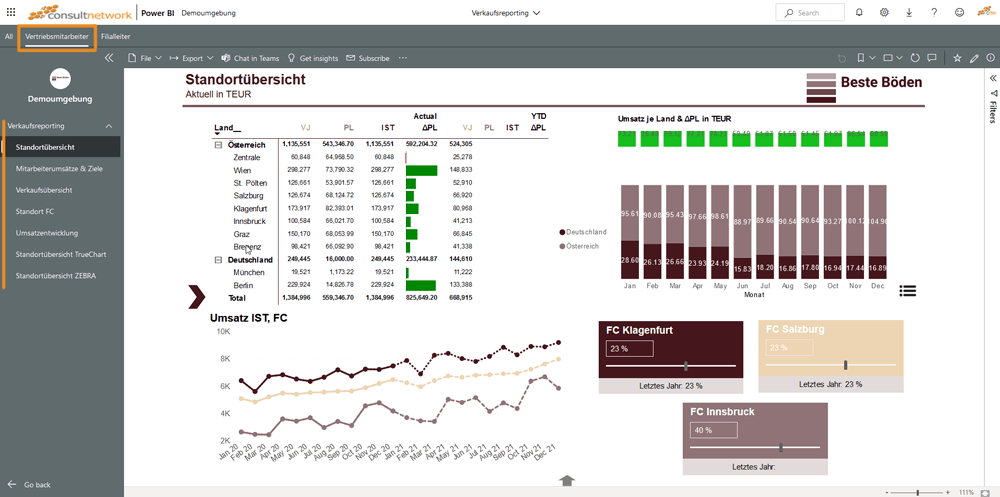
Task: Open the comments speech bubble icon
Action: [x=932, y=58]
